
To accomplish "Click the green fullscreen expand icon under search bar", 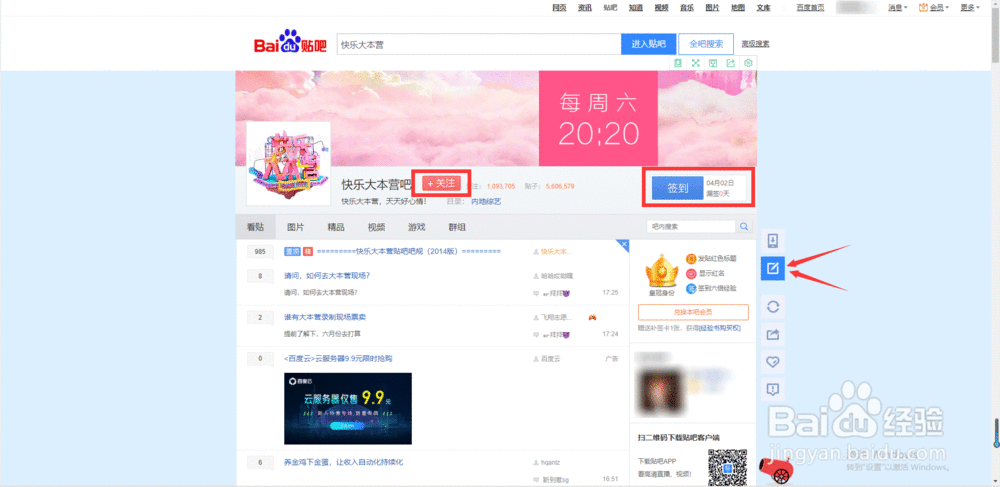I will coord(696,63).
